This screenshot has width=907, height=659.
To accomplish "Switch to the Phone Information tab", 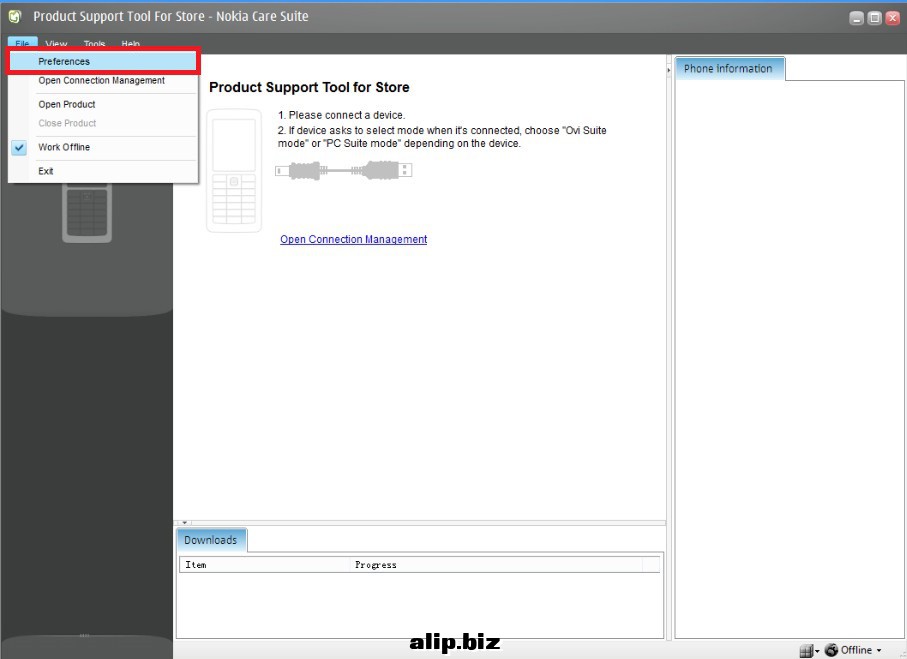I will coord(729,68).
